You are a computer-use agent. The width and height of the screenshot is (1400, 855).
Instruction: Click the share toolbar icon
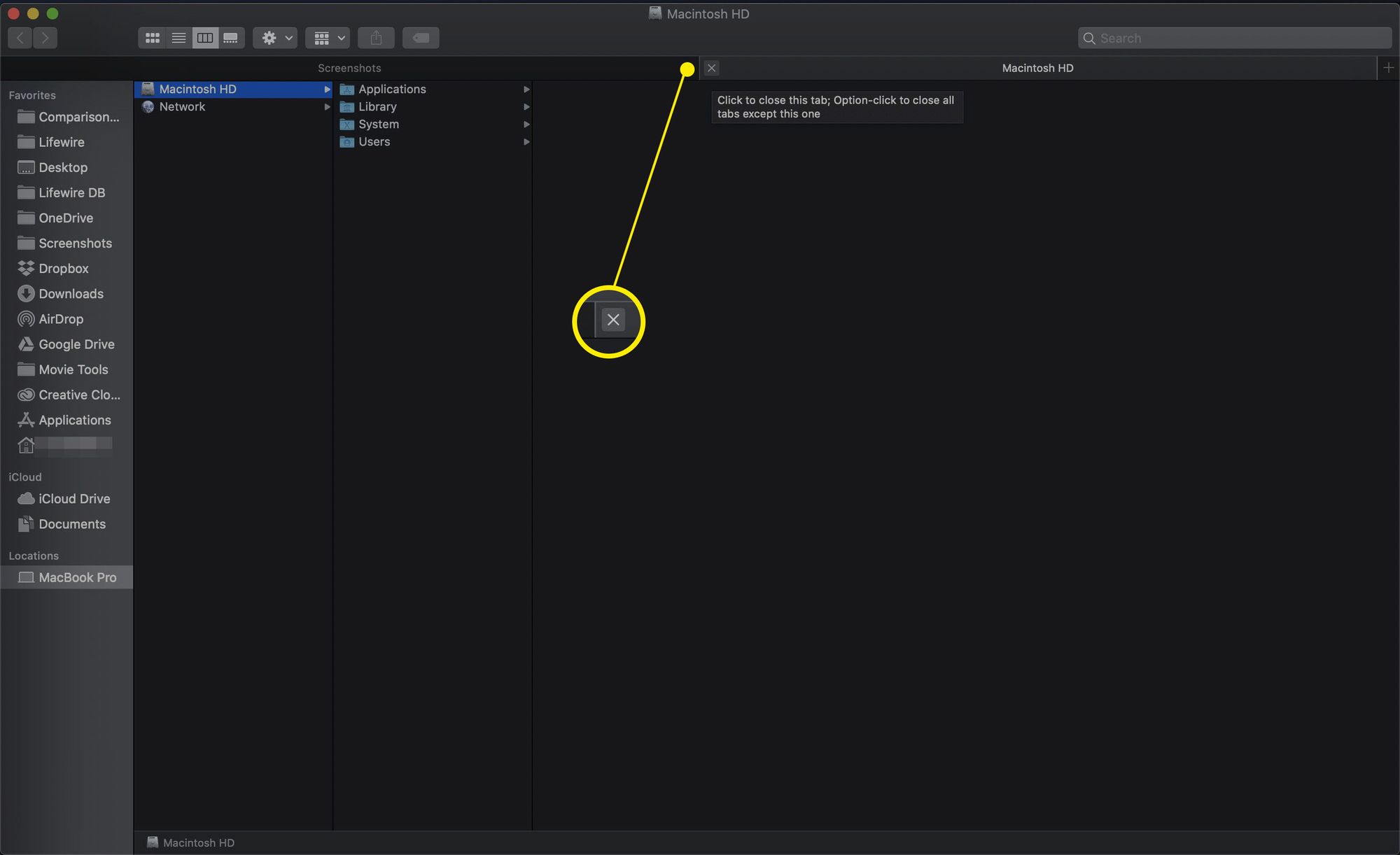click(x=376, y=38)
